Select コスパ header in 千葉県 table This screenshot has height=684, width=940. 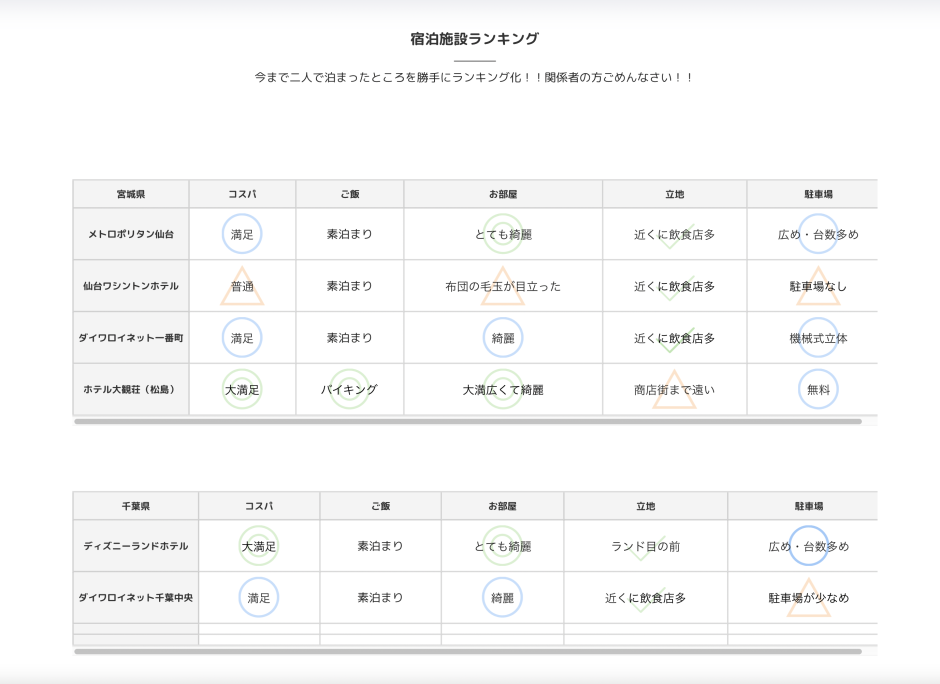click(259, 506)
